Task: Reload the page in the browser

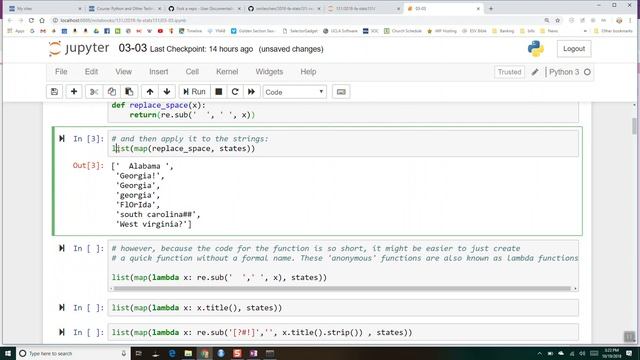Action: point(31,20)
